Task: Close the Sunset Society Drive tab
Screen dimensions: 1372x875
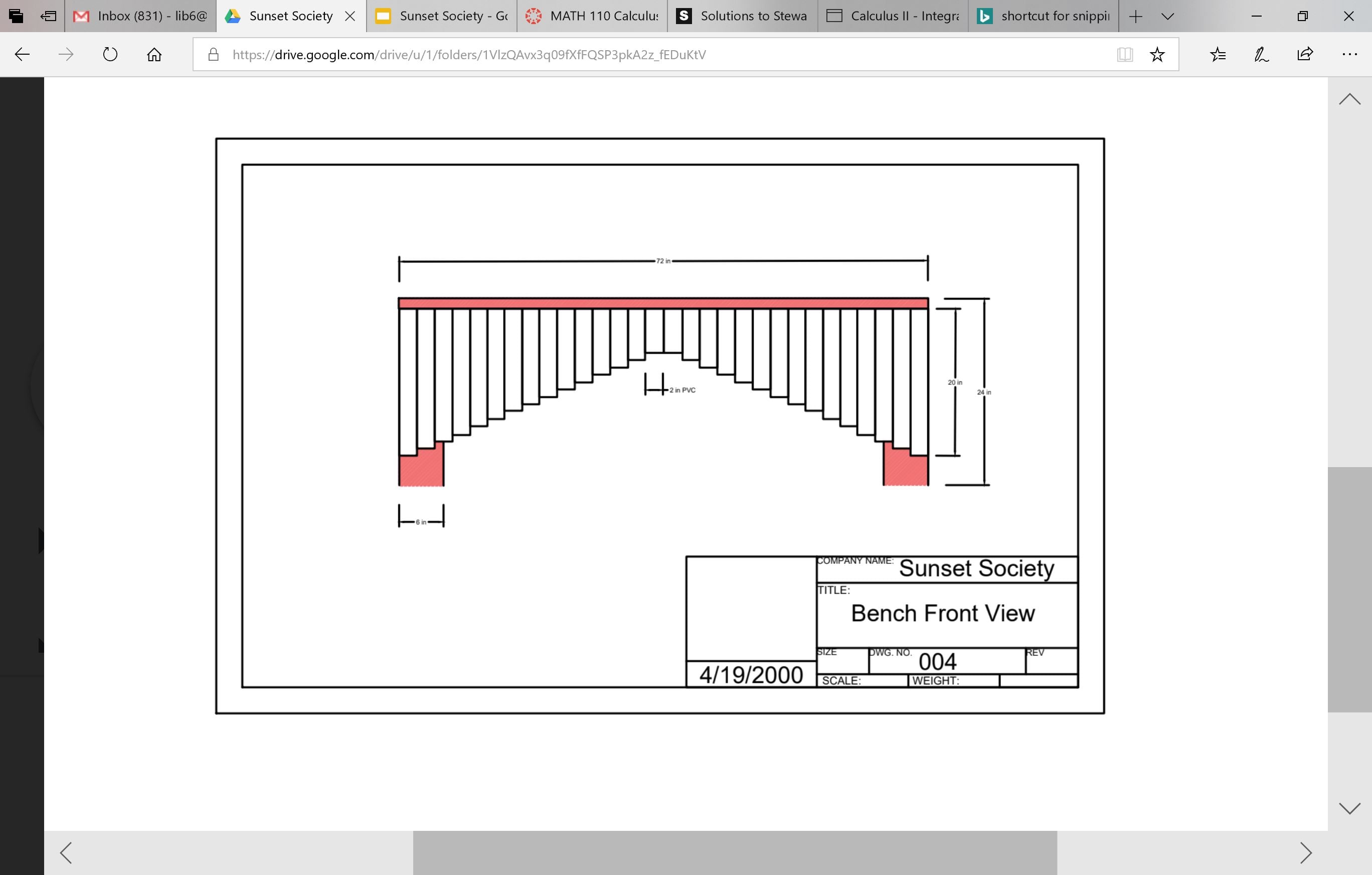Action: [x=351, y=16]
